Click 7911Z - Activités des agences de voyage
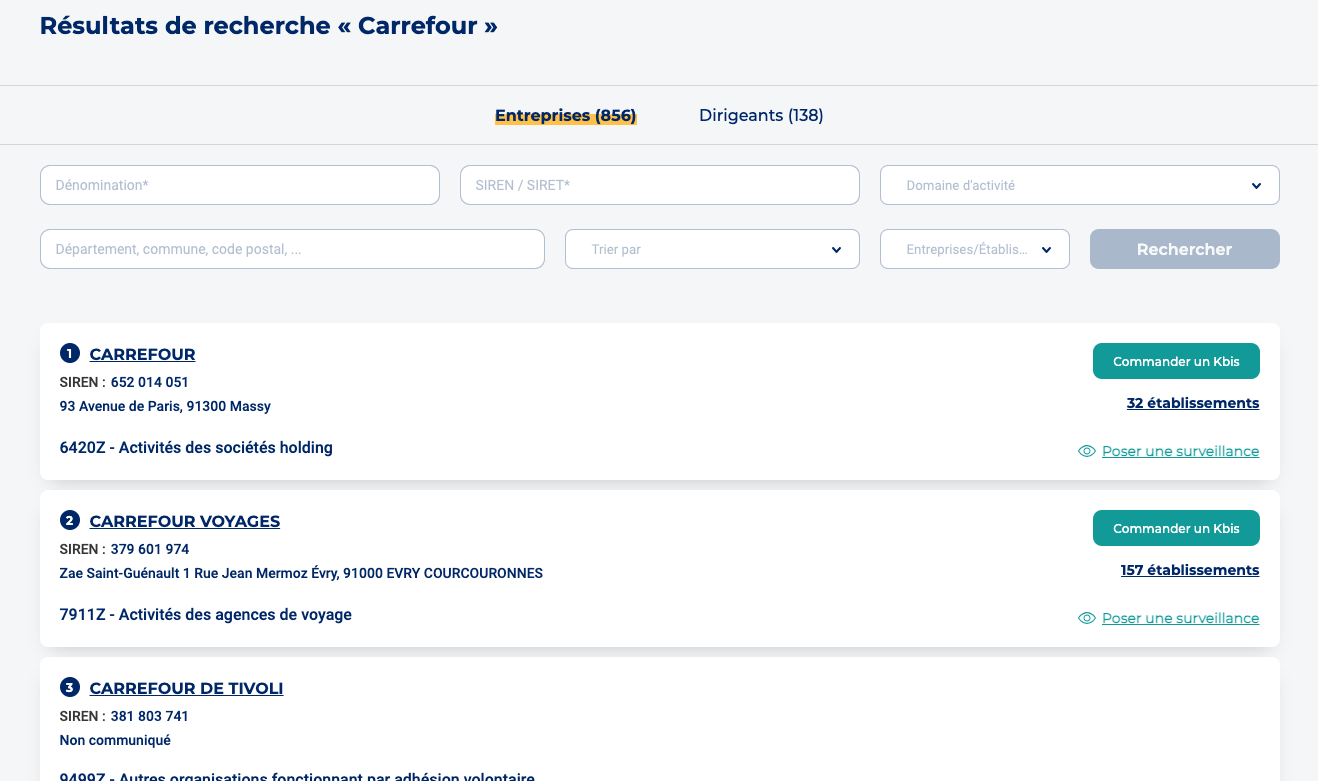Image resolution: width=1318 pixels, height=781 pixels. [x=206, y=614]
